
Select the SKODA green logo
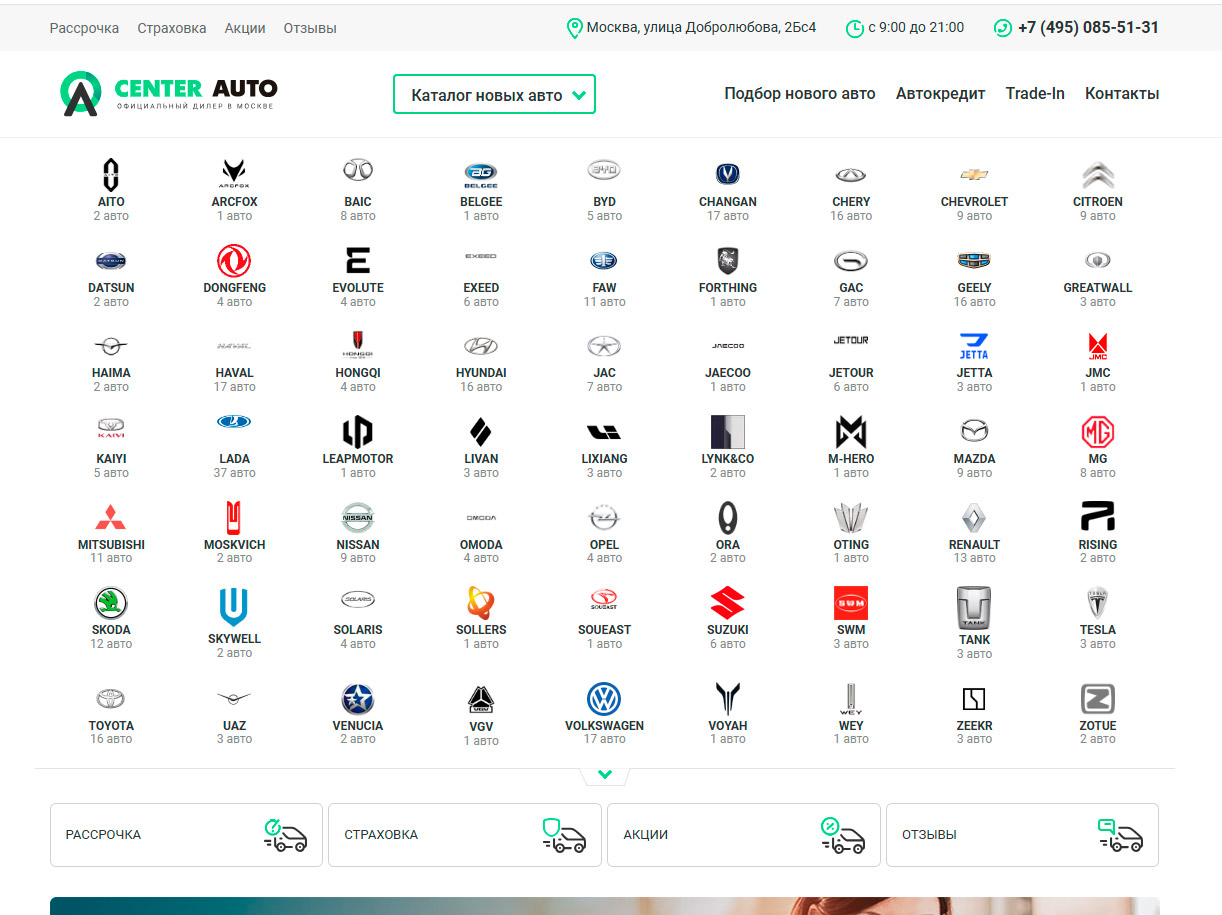coord(111,603)
